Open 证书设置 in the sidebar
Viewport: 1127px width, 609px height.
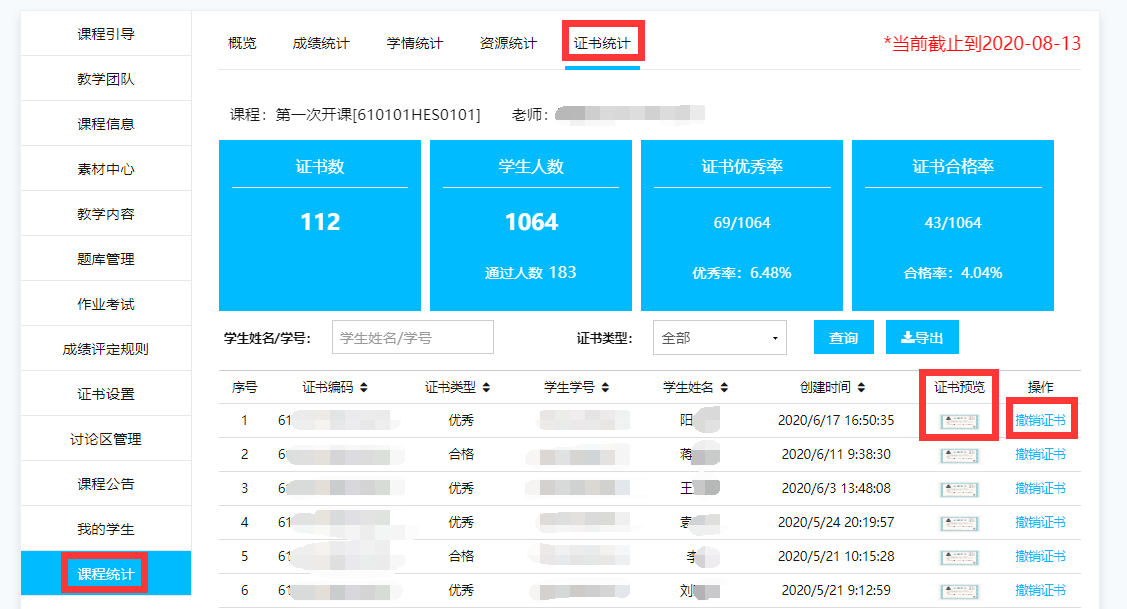[106, 394]
